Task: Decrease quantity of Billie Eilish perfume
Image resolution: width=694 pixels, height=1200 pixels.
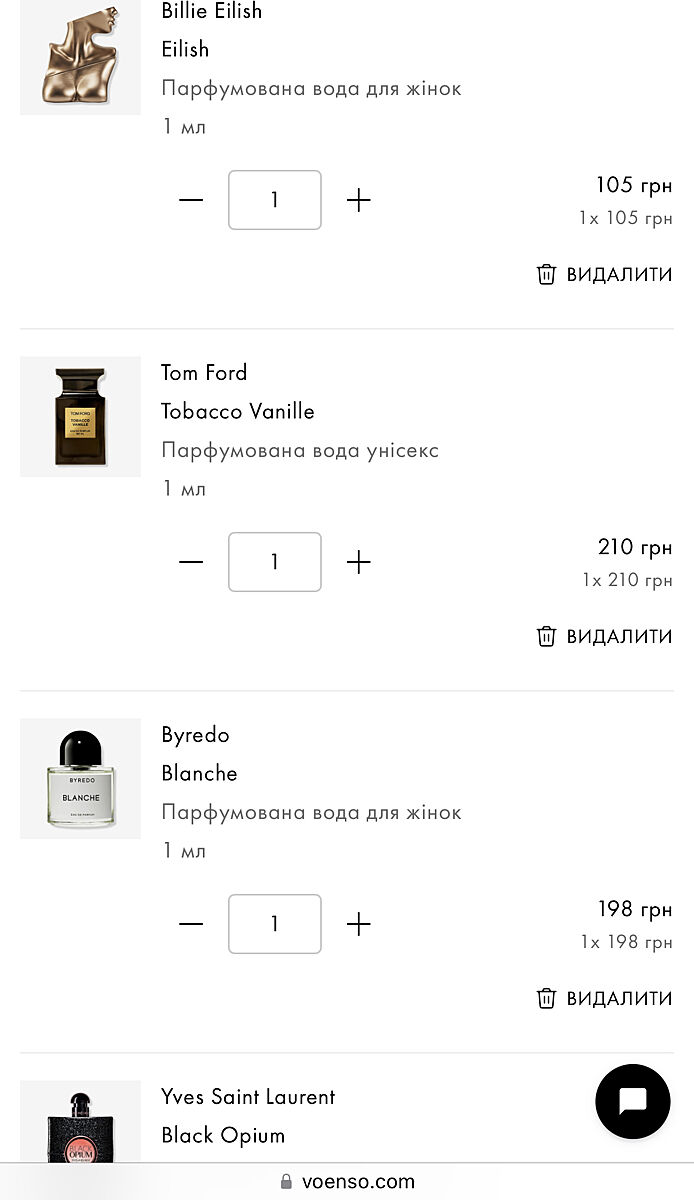Action: [x=191, y=200]
